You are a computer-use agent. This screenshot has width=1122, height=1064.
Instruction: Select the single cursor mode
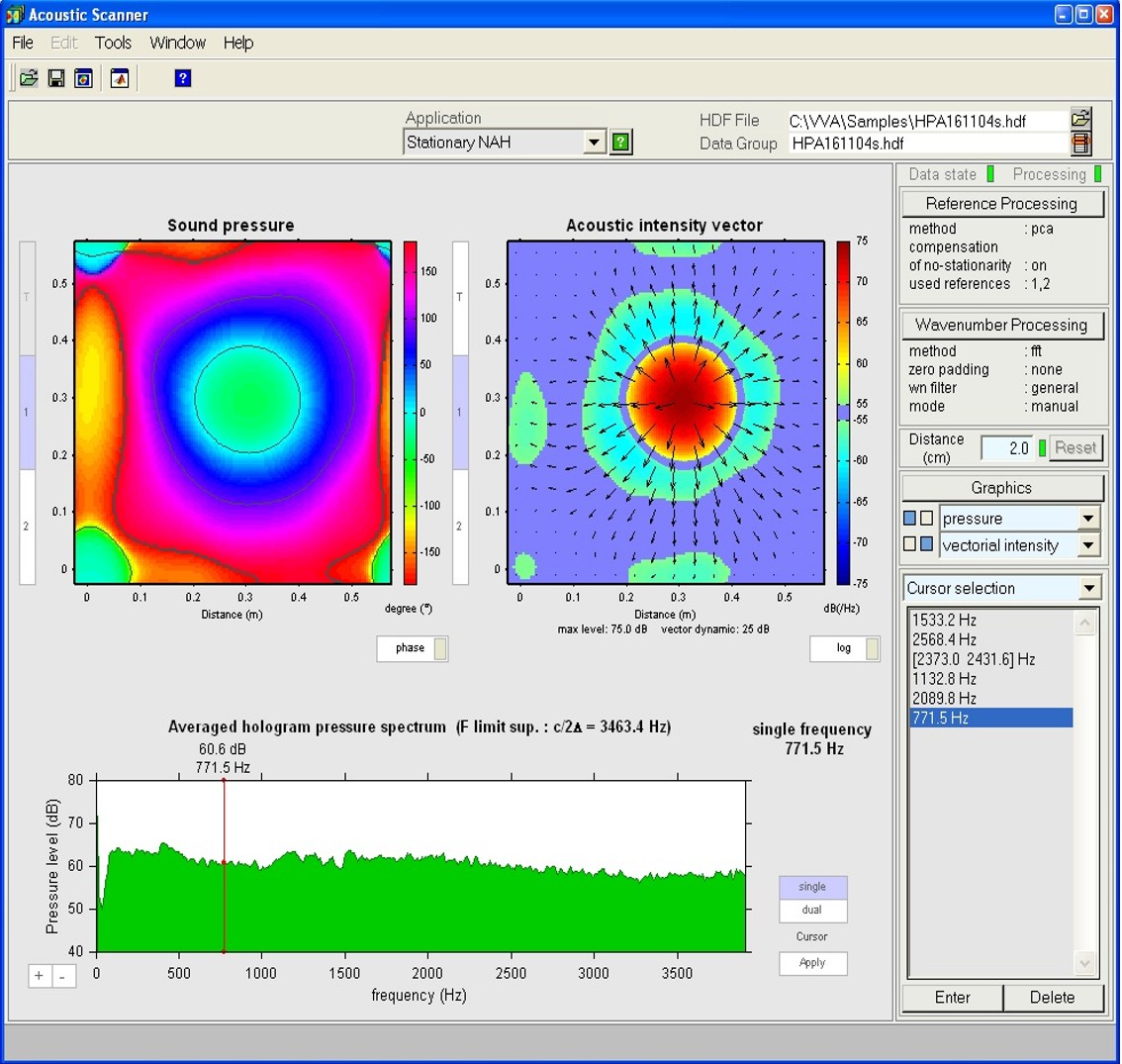(813, 887)
